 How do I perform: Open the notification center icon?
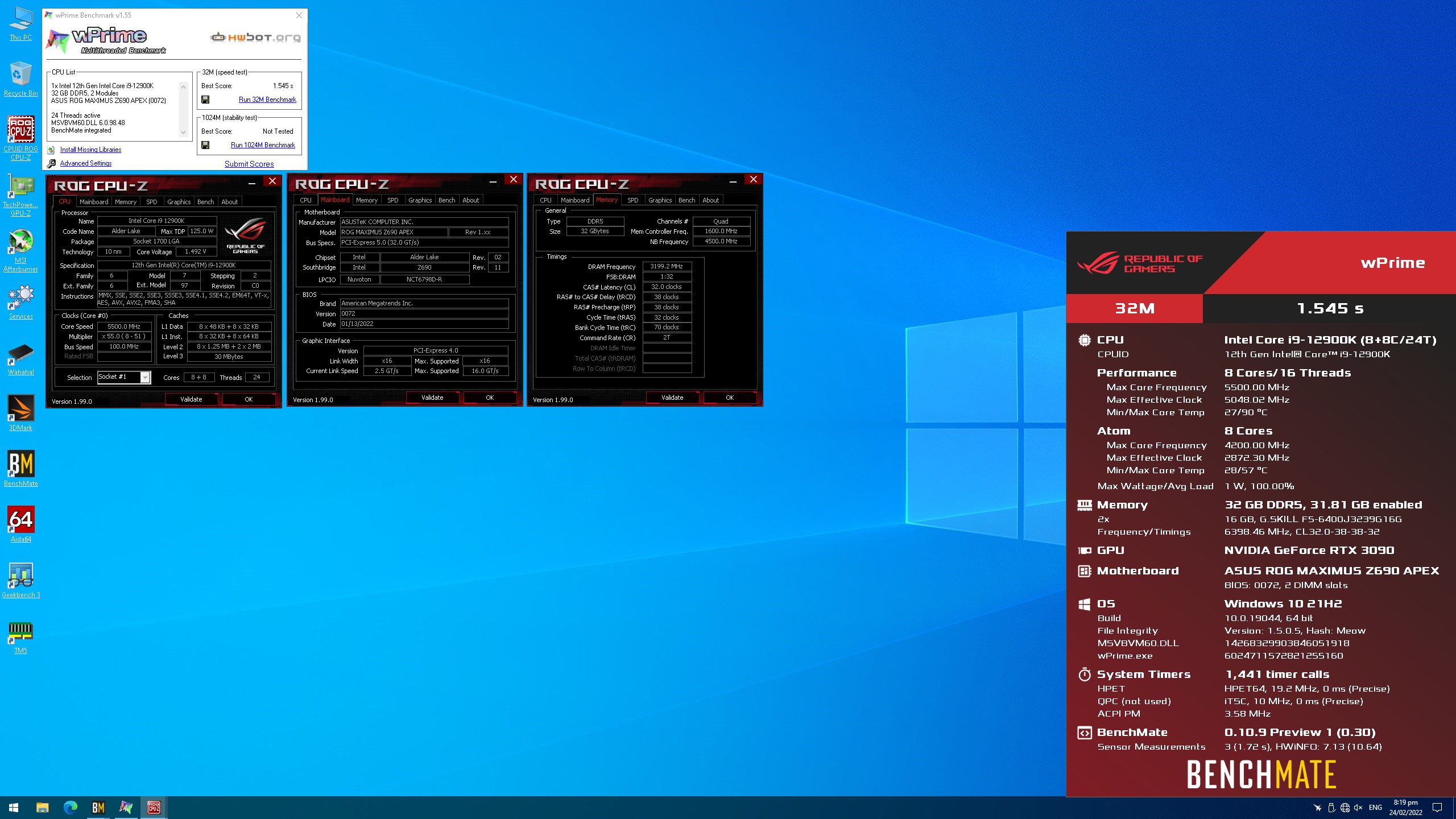1437,808
